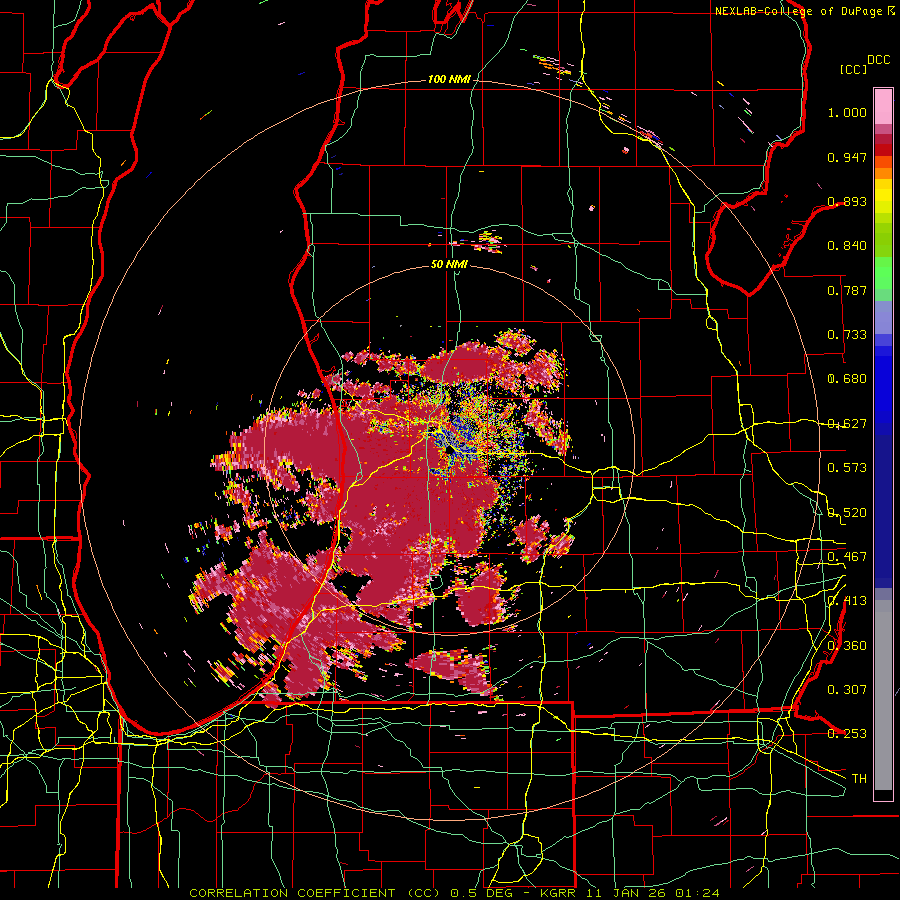Image resolution: width=900 pixels, height=900 pixels.
Task: Click the 0.467 color scale value
Action: pos(847,557)
